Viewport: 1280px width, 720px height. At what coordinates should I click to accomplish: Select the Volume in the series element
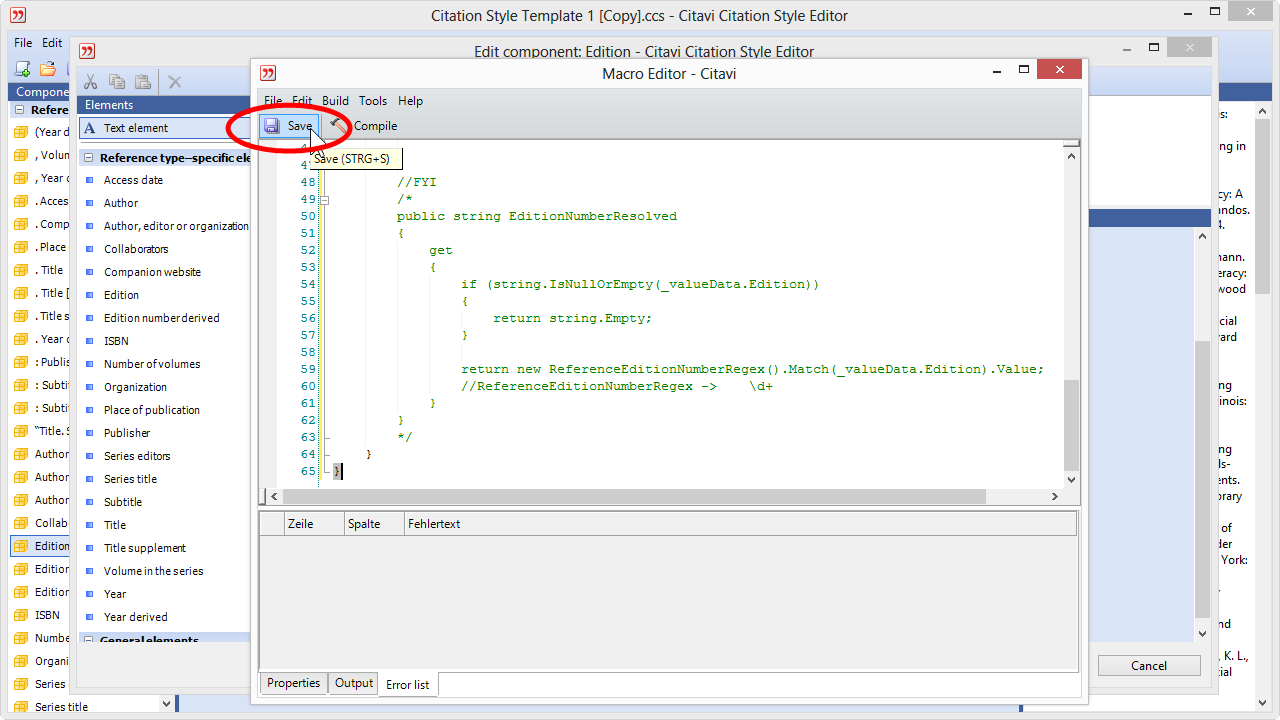click(x=153, y=571)
